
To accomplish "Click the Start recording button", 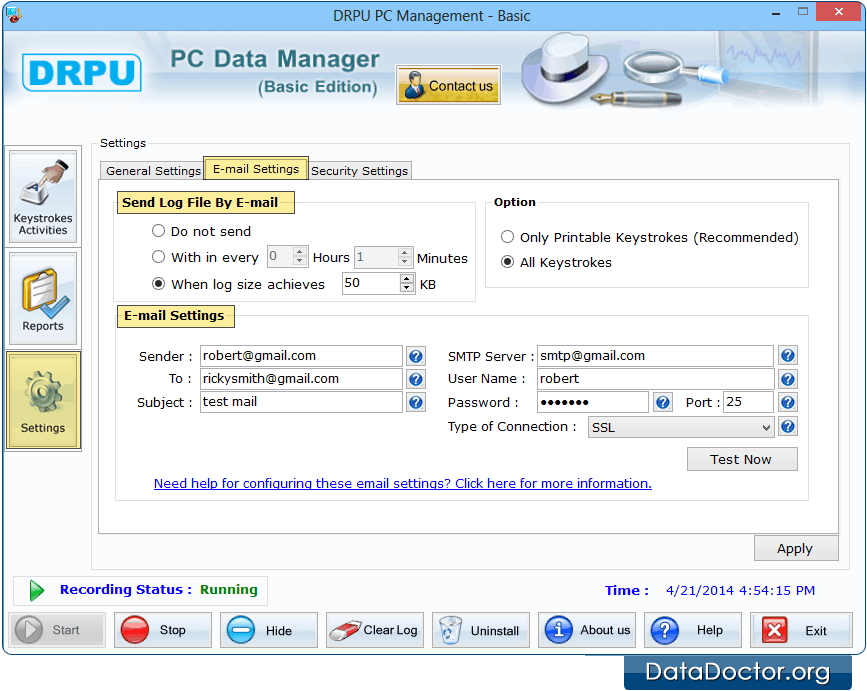I will [57, 630].
